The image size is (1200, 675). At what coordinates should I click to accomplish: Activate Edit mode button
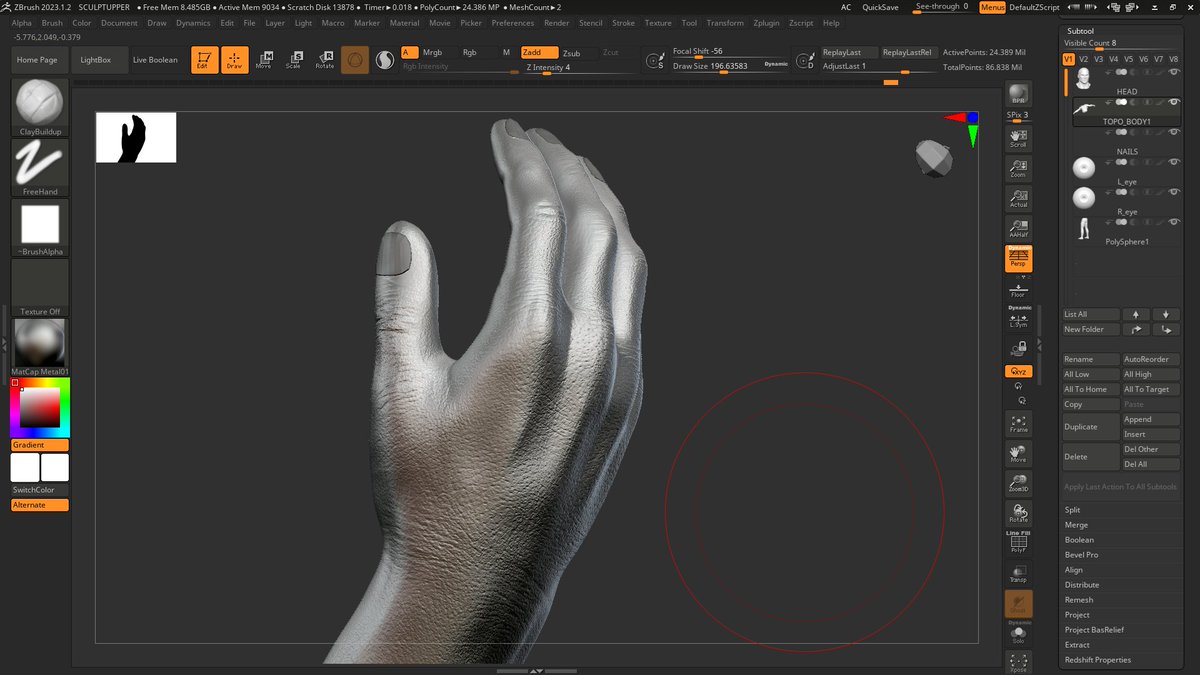point(205,60)
